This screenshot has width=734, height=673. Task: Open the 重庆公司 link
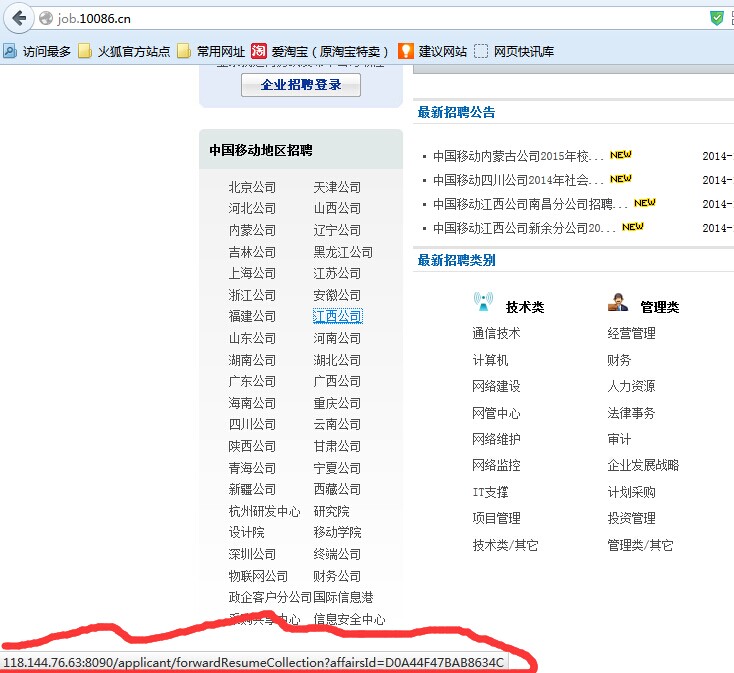tap(337, 403)
